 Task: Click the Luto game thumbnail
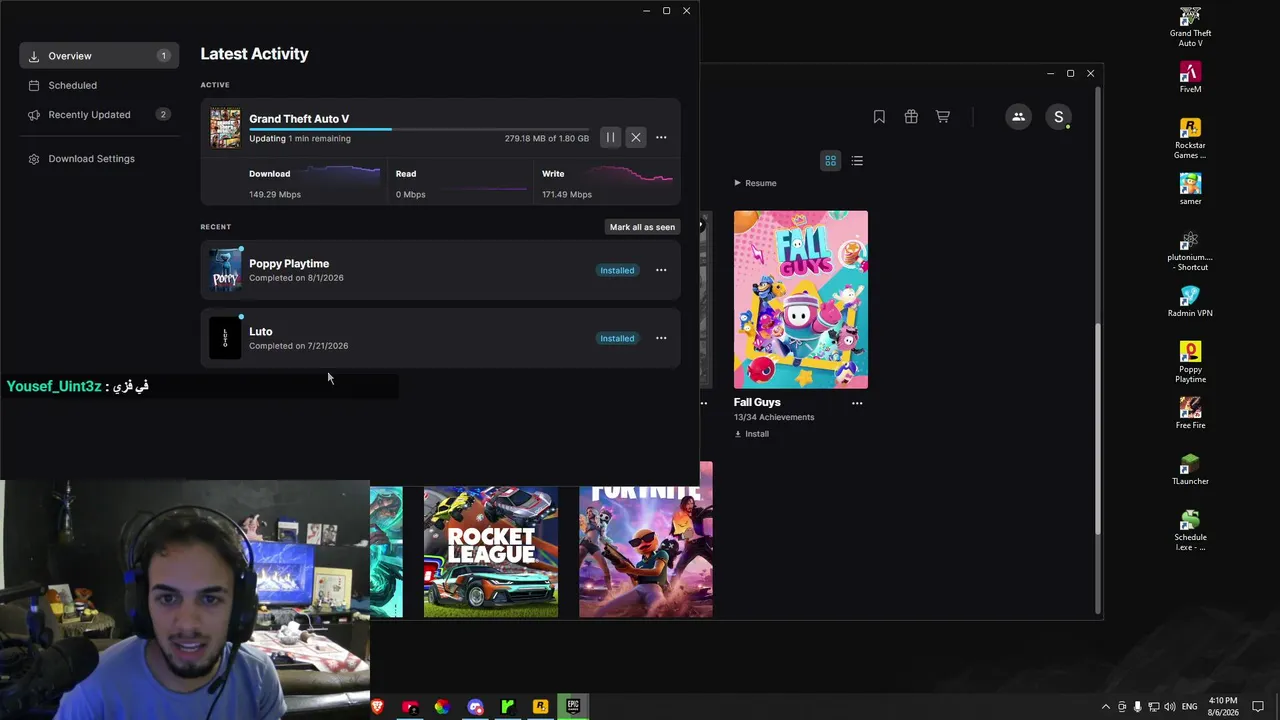(x=225, y=338)
